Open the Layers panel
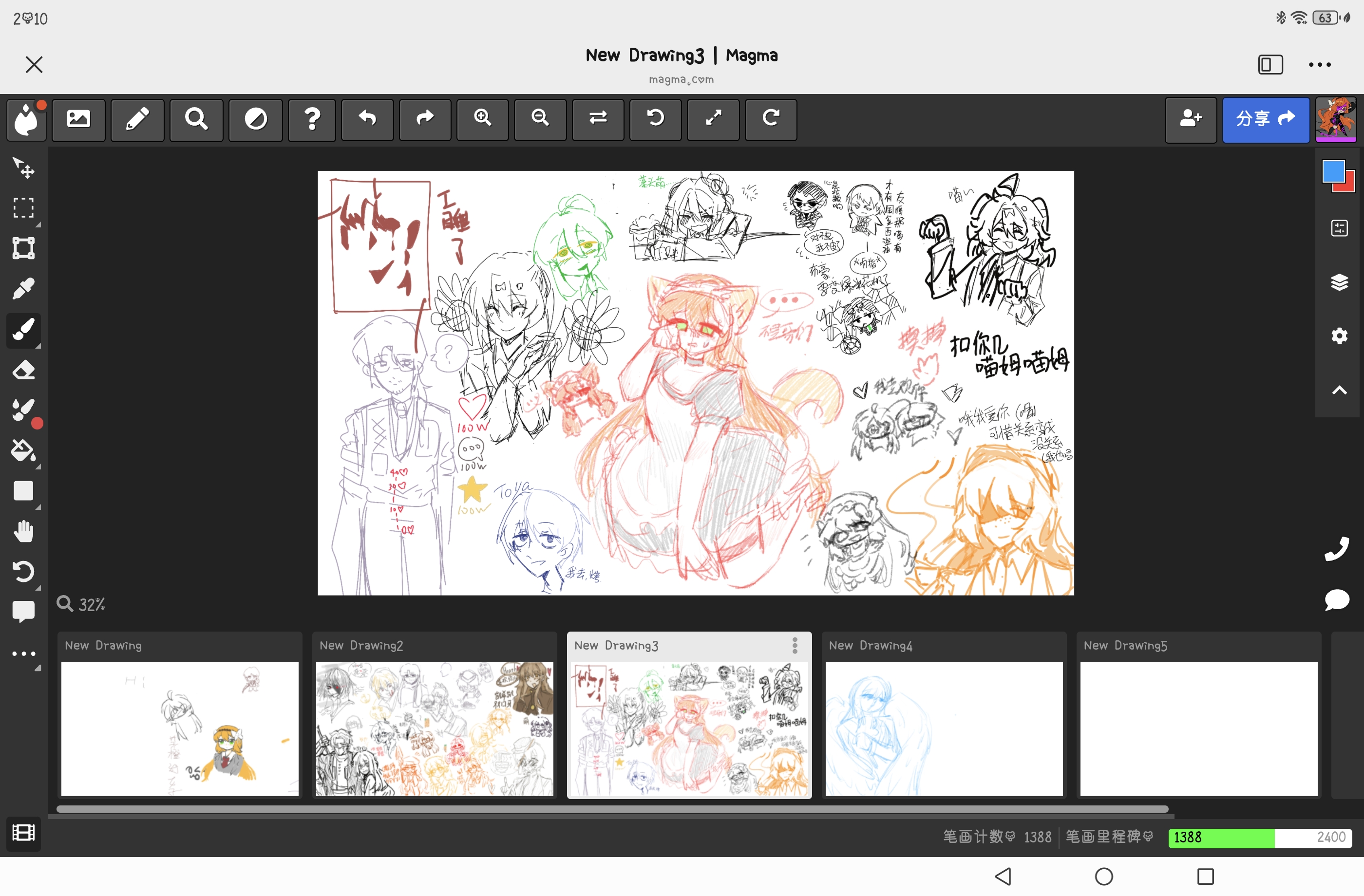This screenshot has width=1364, height=896. pos(1339,282)
